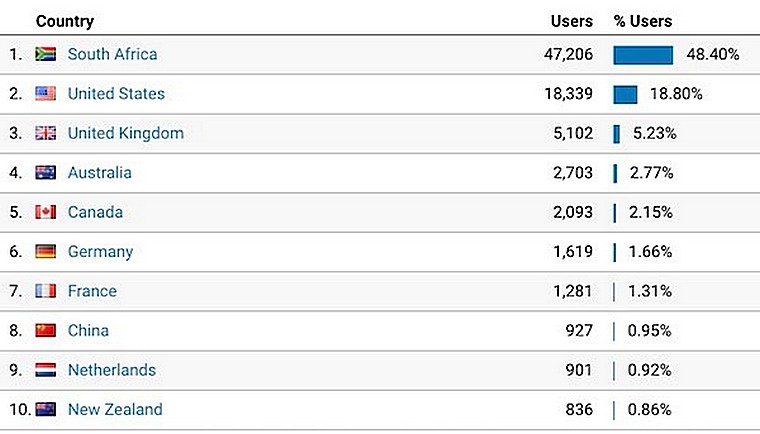Click the New Zealand flag icon
Image resolution: width=760 pixels, height=434 pixels.
46,409
